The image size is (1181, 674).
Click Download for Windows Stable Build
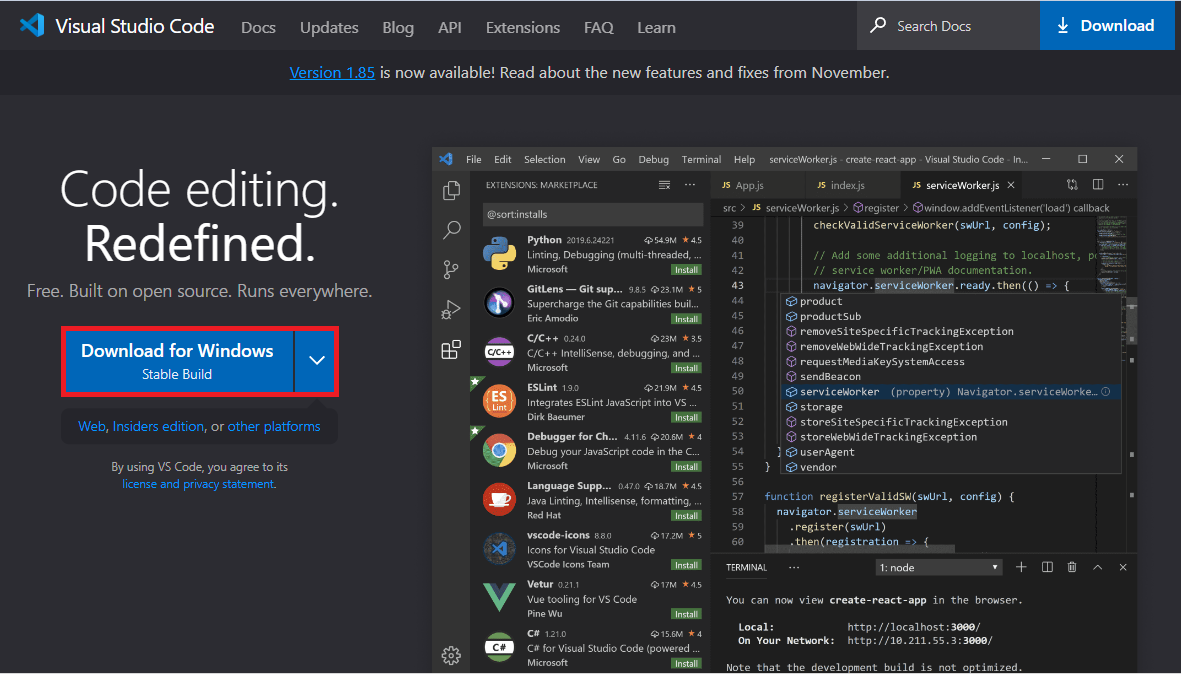[x=178, y=361]
